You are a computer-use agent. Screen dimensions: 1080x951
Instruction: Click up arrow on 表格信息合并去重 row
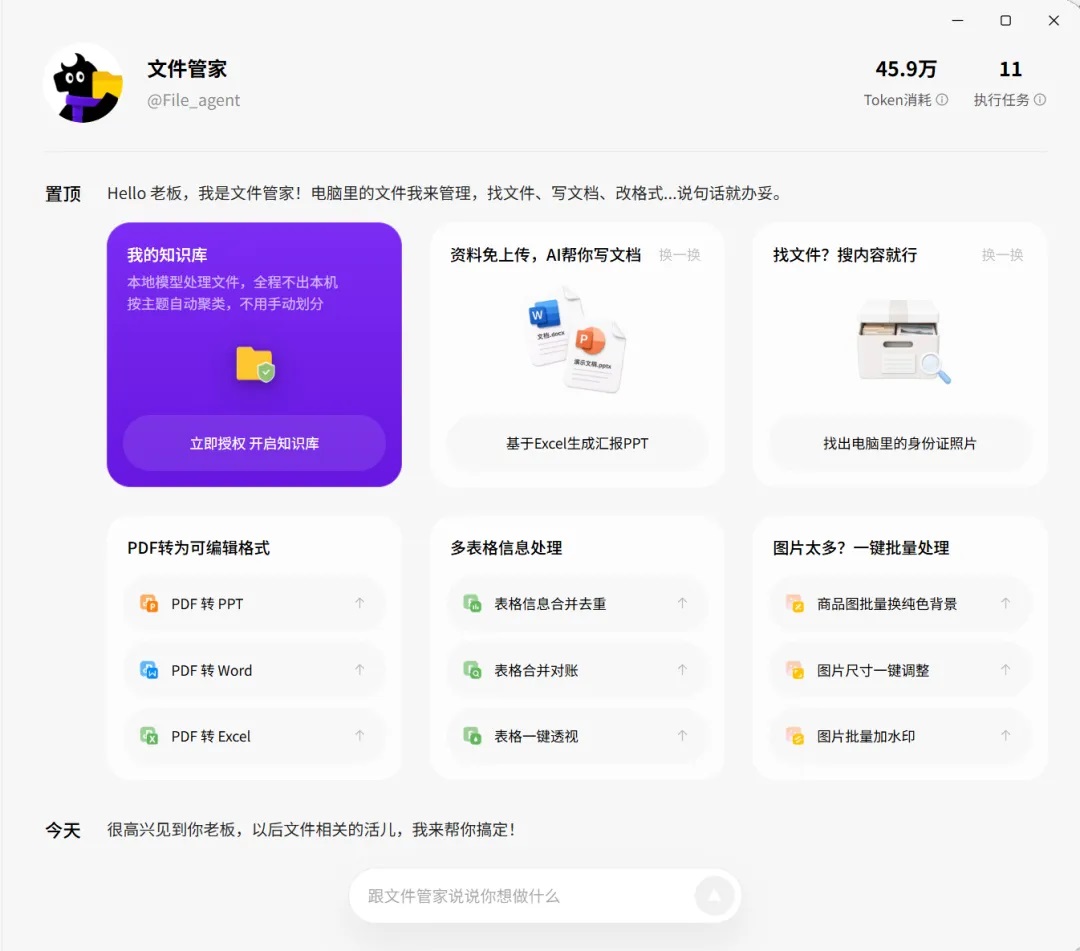(682, 603)
